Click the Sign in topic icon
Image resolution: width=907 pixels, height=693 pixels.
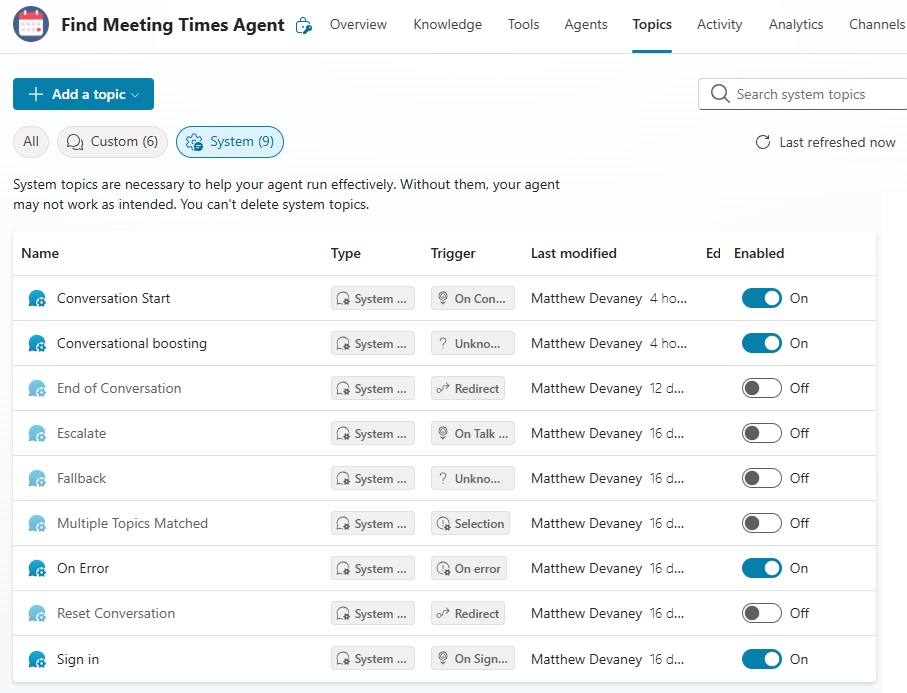click(x=37, y=659)
